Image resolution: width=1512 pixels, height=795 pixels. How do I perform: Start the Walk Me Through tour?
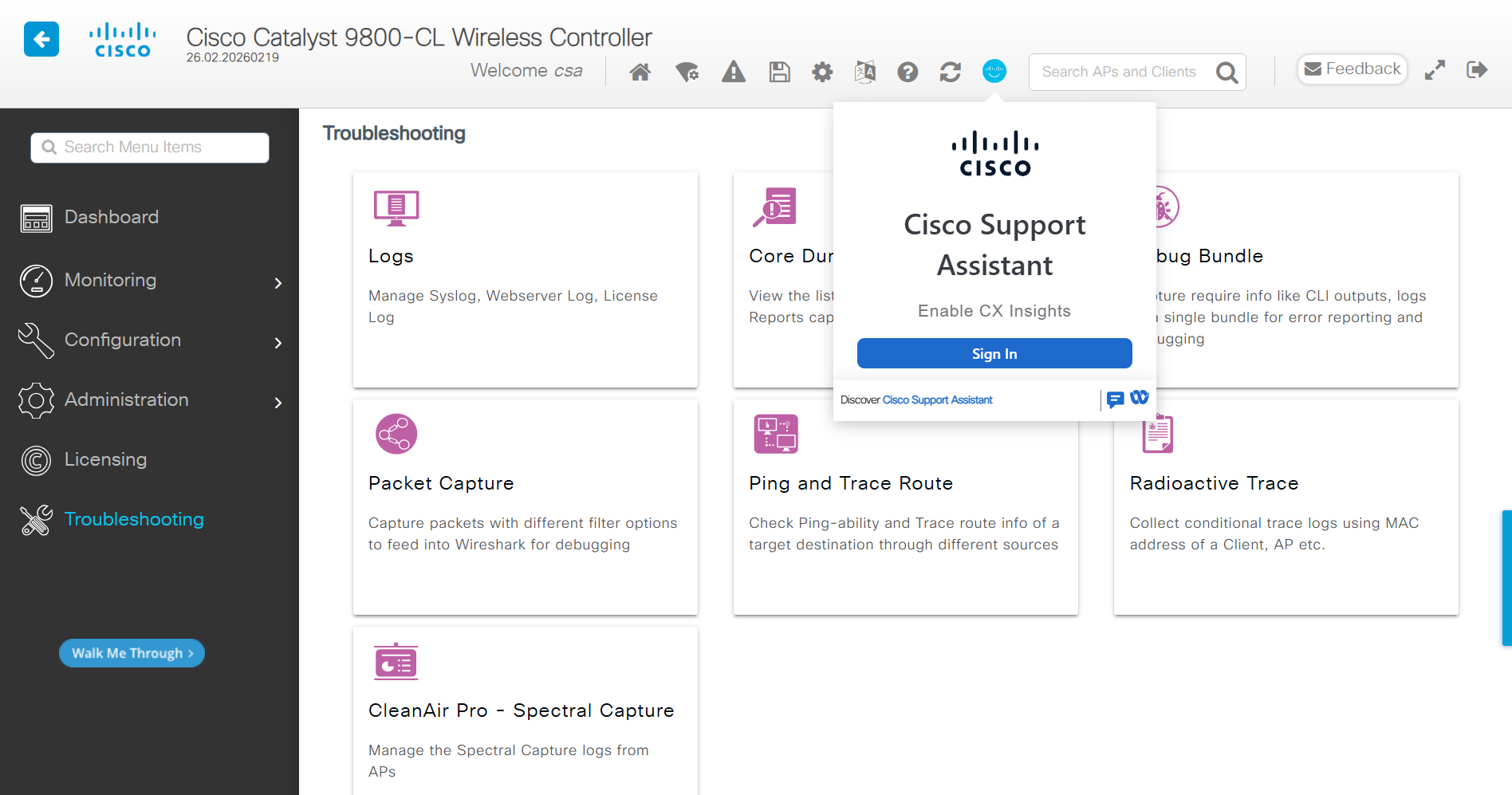132,653
